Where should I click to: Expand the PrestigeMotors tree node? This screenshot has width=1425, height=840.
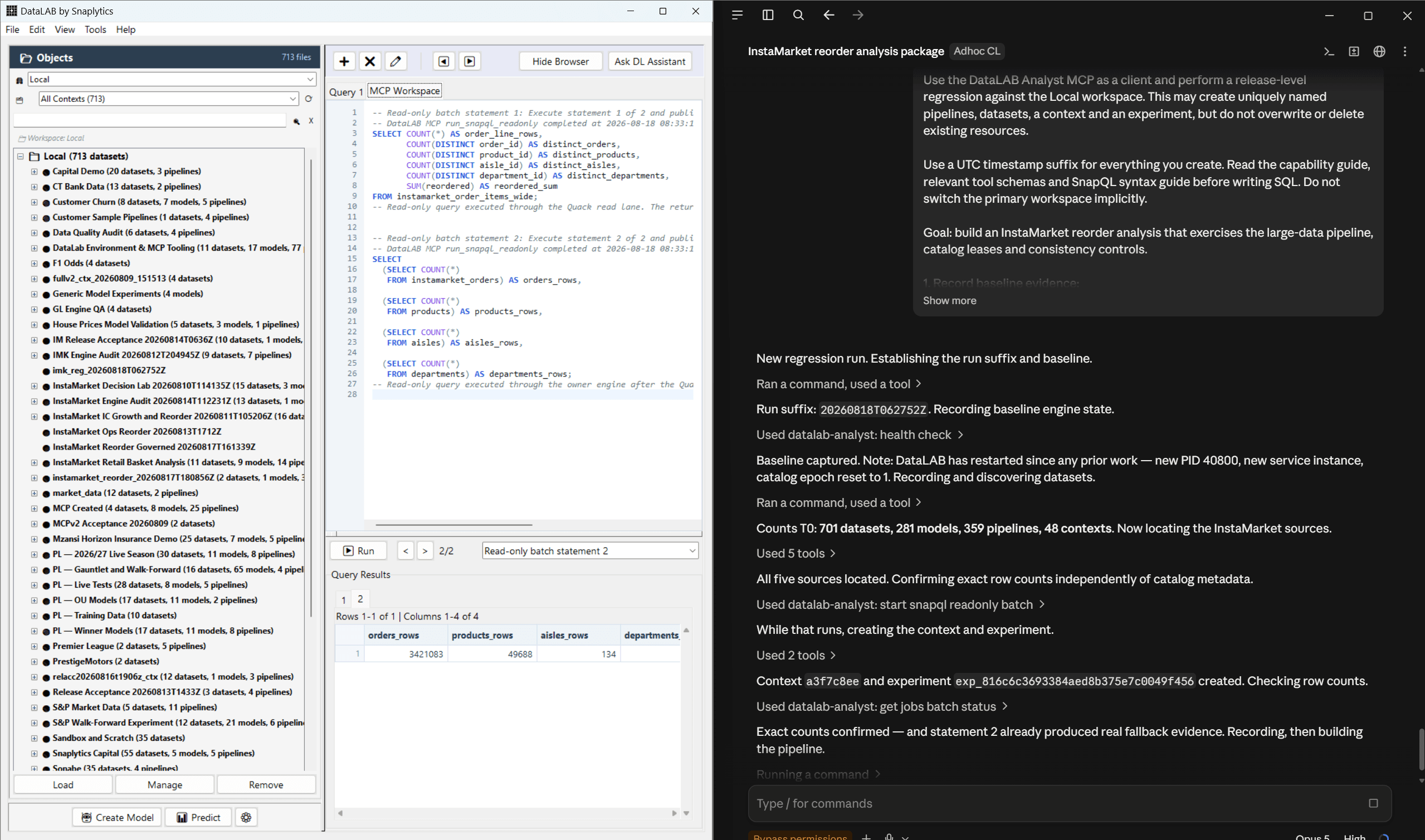[34, 662]
